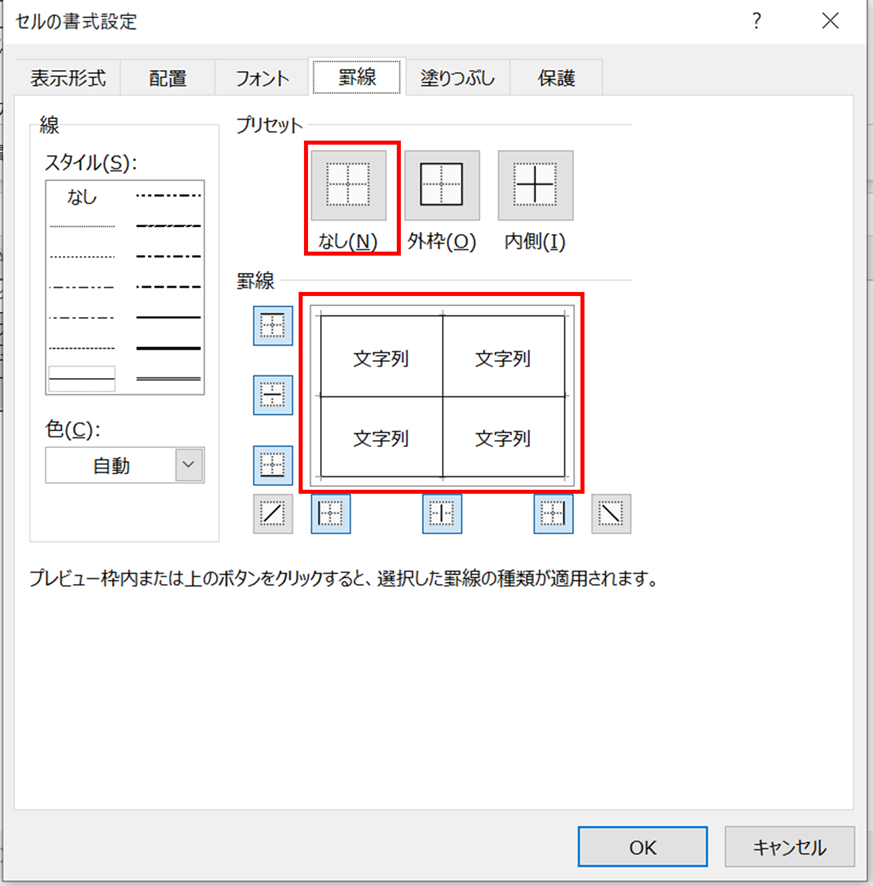This screenshot has width=873, height=886.
Task: Apply the 外枠(O) outline preset
Action: tap(441, 185)
